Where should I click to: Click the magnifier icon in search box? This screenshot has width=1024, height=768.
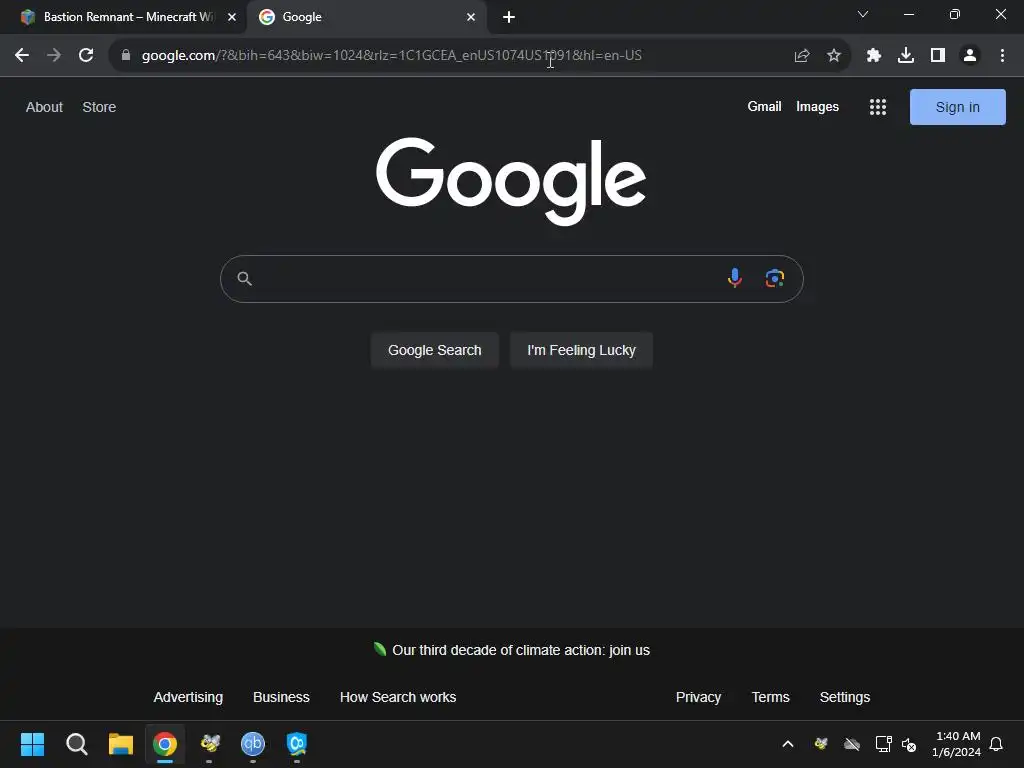click(244, 279)
